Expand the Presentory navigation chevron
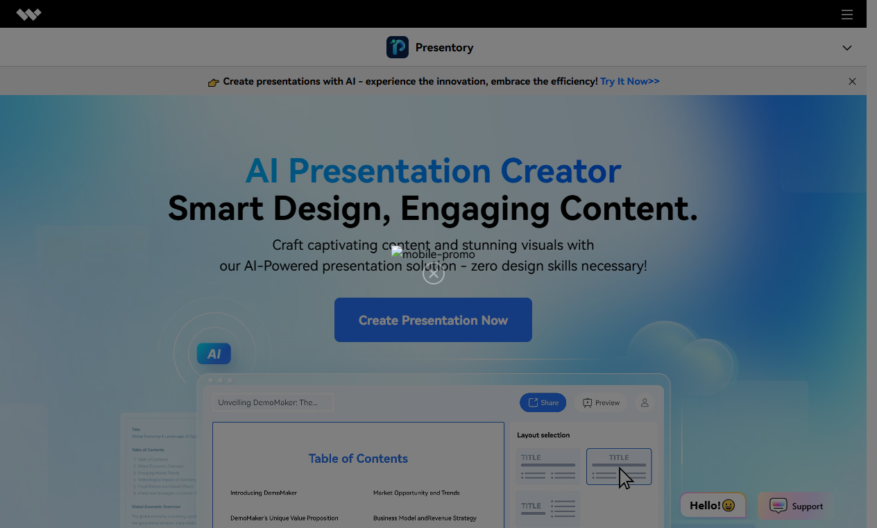This screenshot has width=877, height=528. coord(847,48)
